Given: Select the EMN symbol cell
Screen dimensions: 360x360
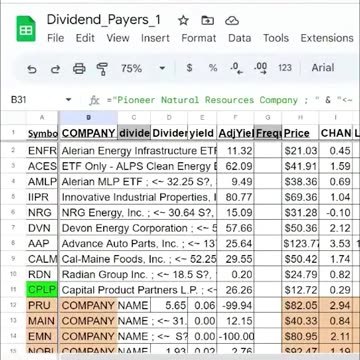Looking at the screenshot, I should (42, 336).
